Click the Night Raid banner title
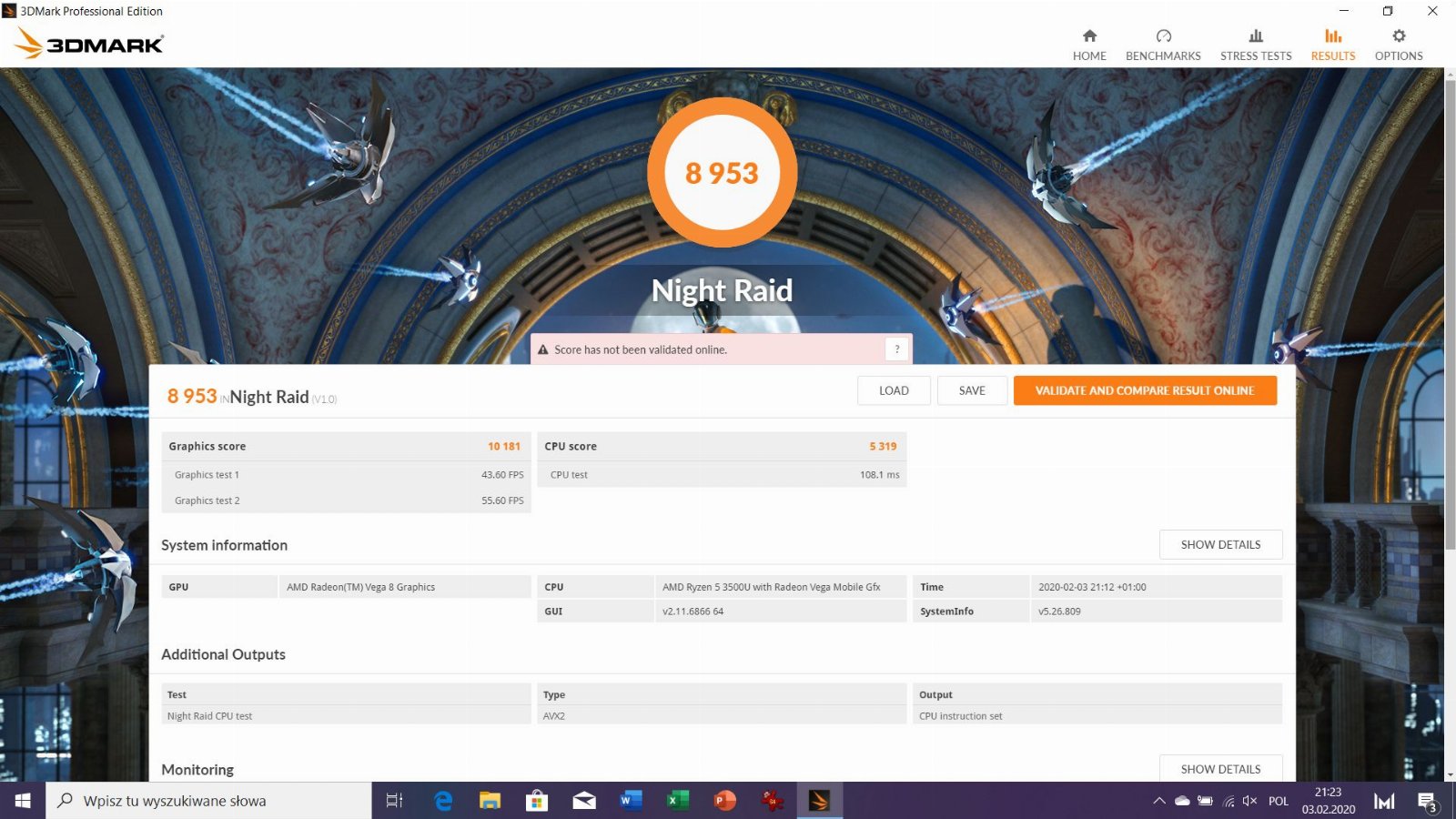 722,290
